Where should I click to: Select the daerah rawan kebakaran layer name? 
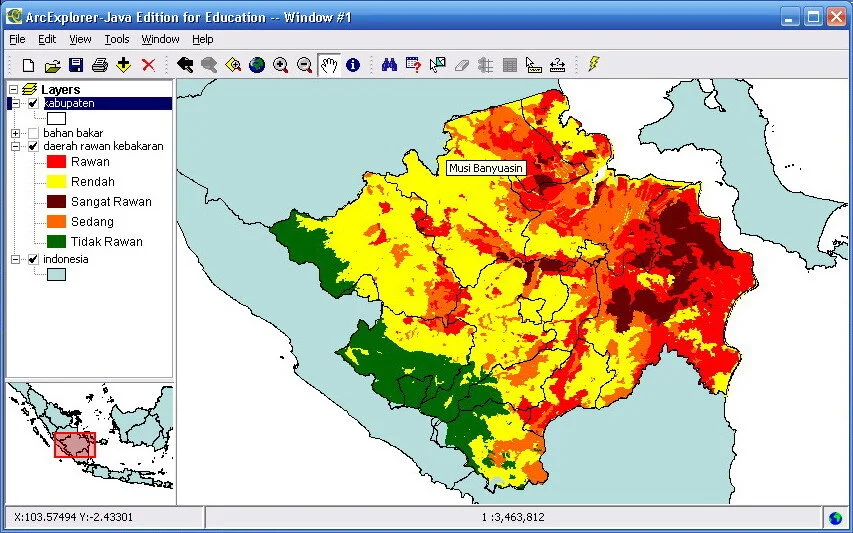click(x=103, y=146)
